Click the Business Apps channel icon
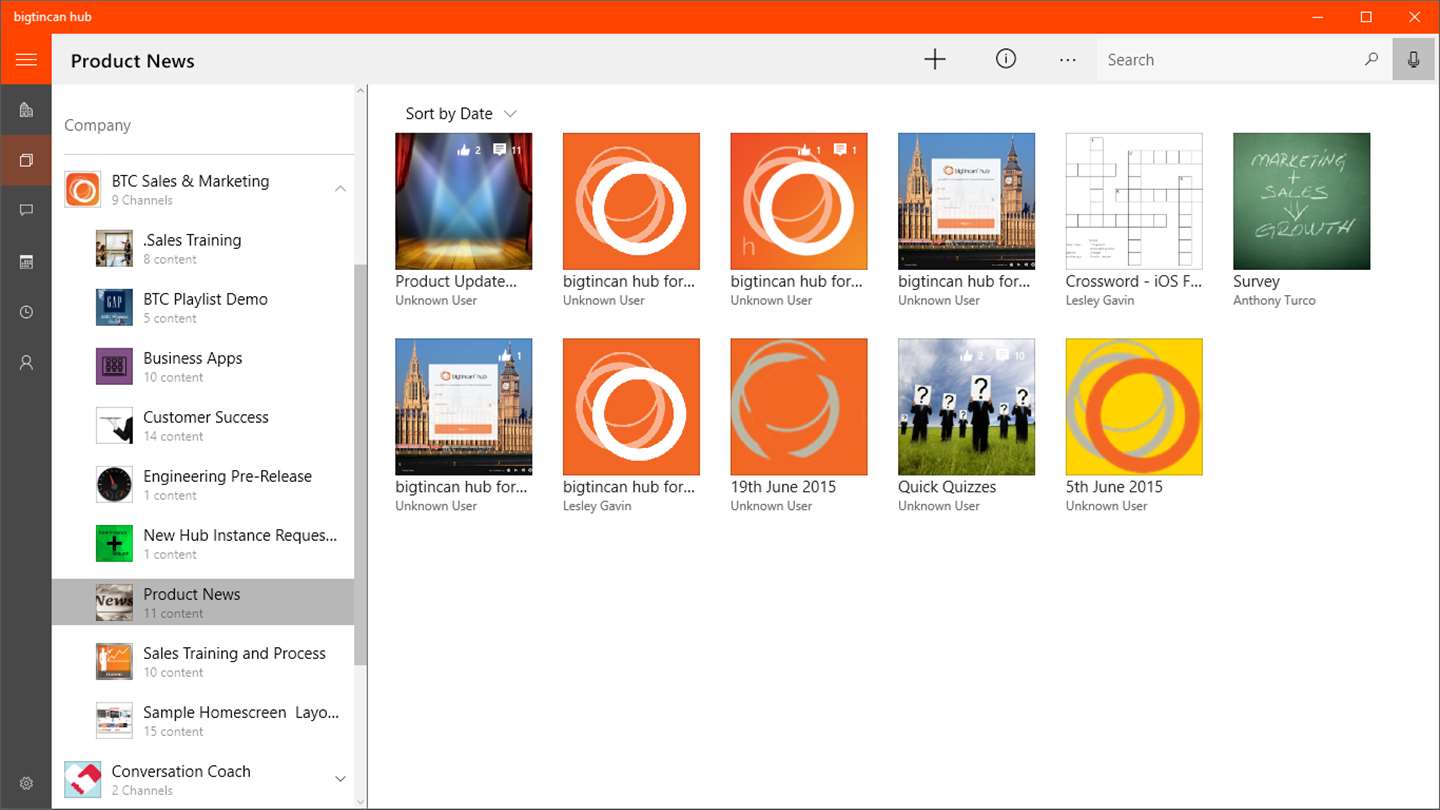The image size is (1440, 810). click(x=114, y=366)
